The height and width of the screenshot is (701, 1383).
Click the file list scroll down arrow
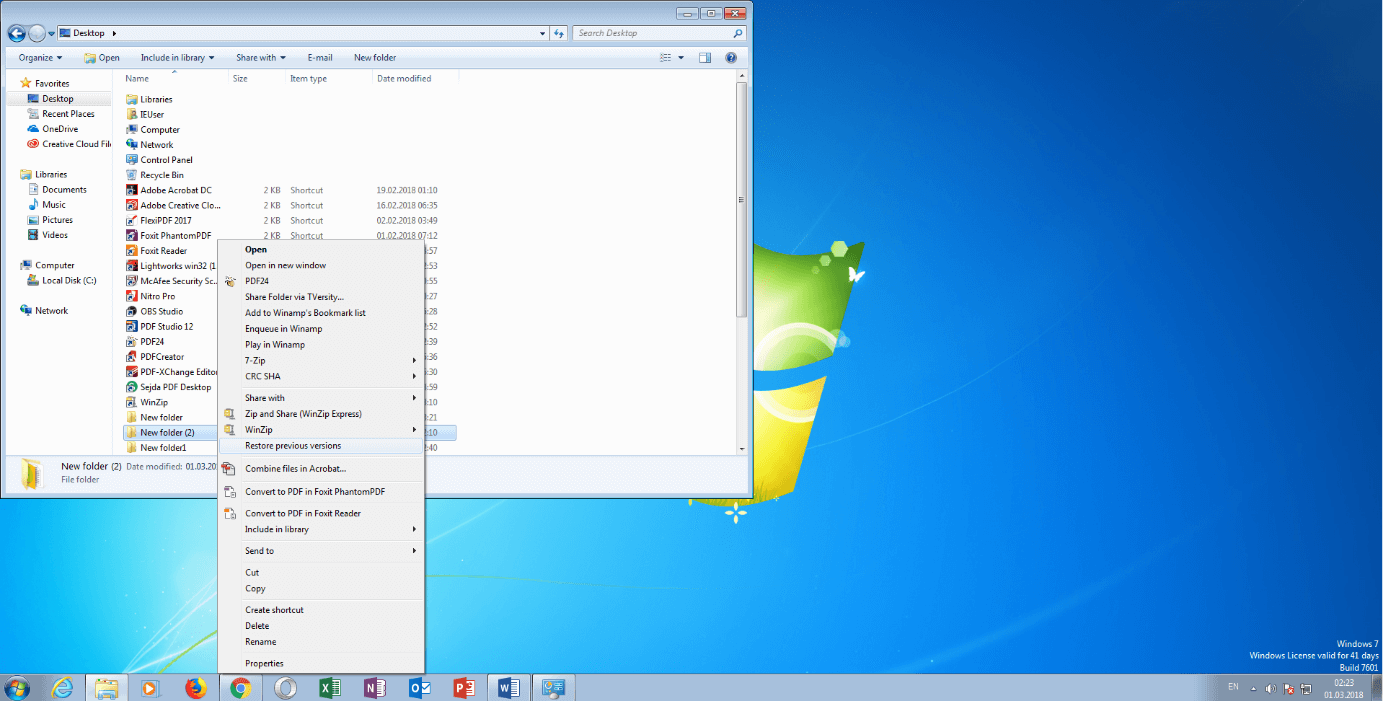(741, 448)
